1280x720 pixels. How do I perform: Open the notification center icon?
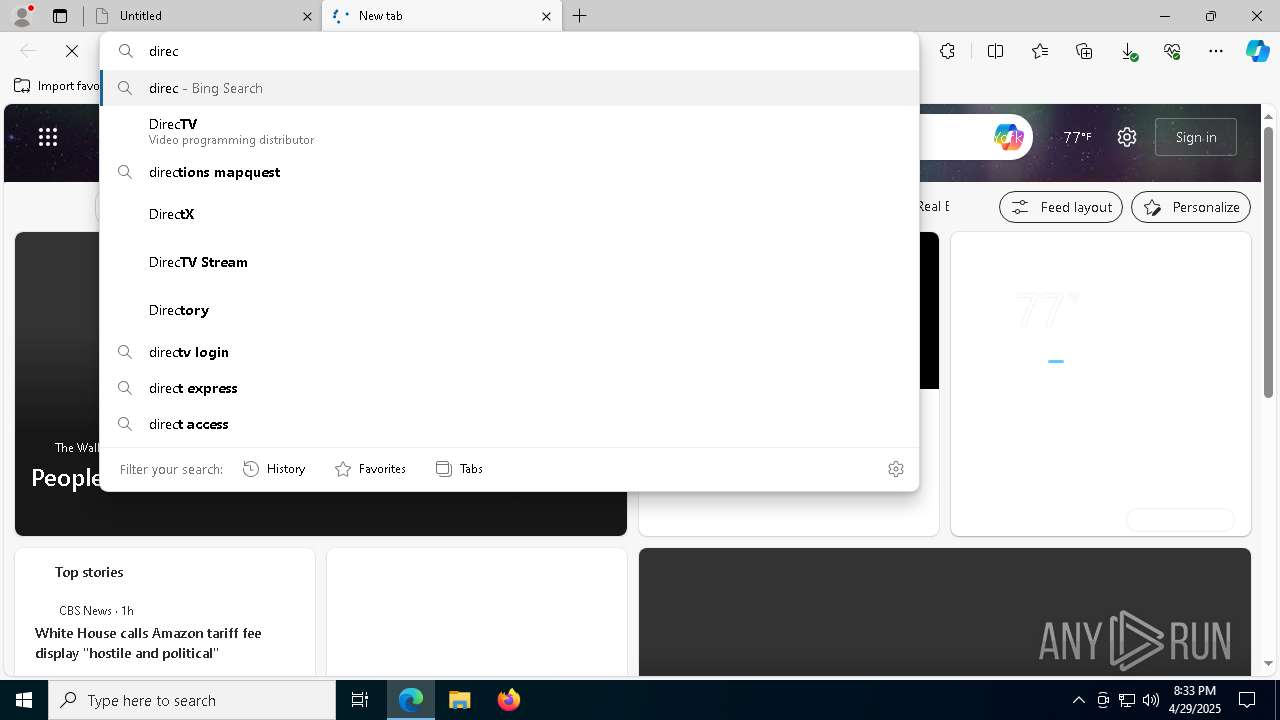(x=1247, y=700)
